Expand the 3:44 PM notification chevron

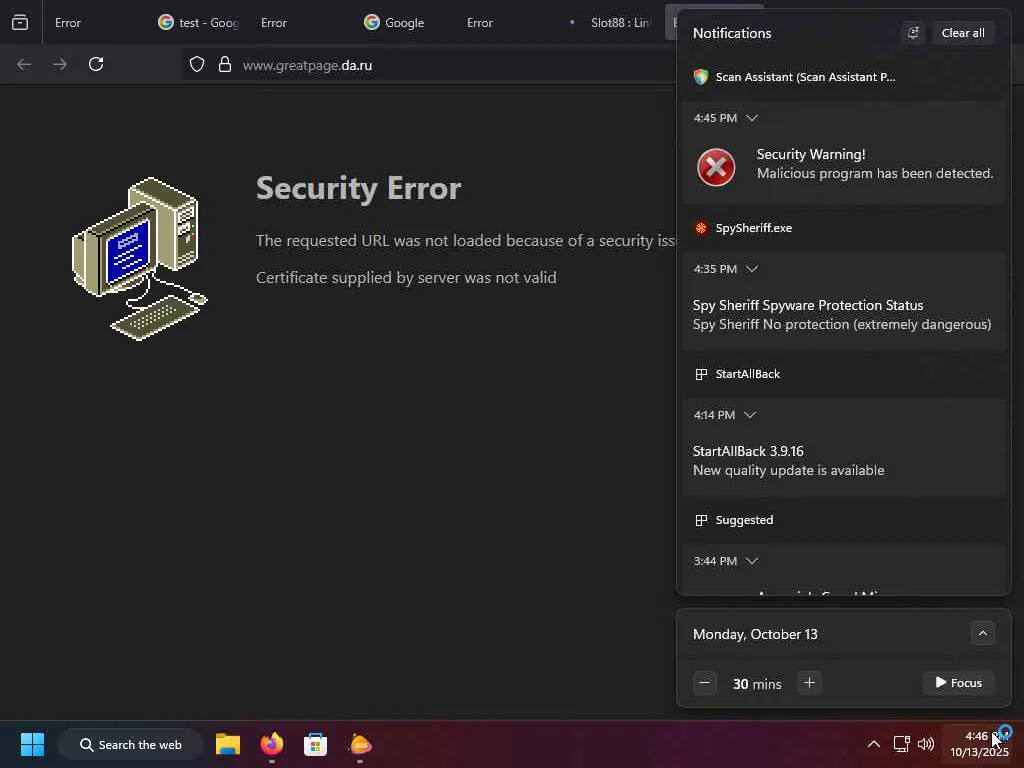coord(752,561)
